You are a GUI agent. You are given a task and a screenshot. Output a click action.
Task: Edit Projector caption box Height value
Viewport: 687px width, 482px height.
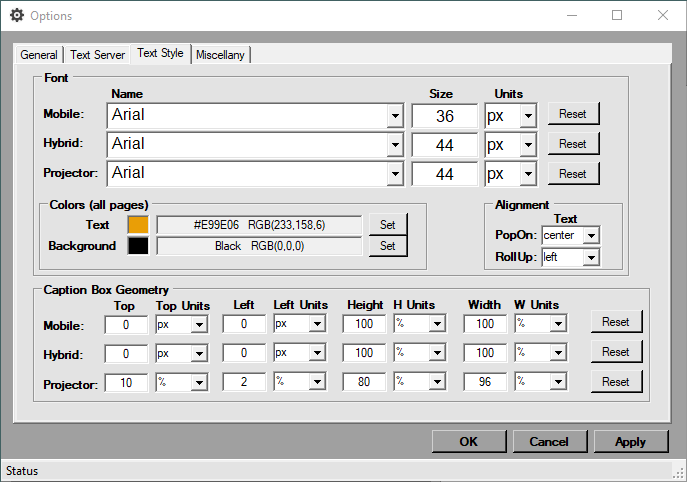click(x=364, y=382)
